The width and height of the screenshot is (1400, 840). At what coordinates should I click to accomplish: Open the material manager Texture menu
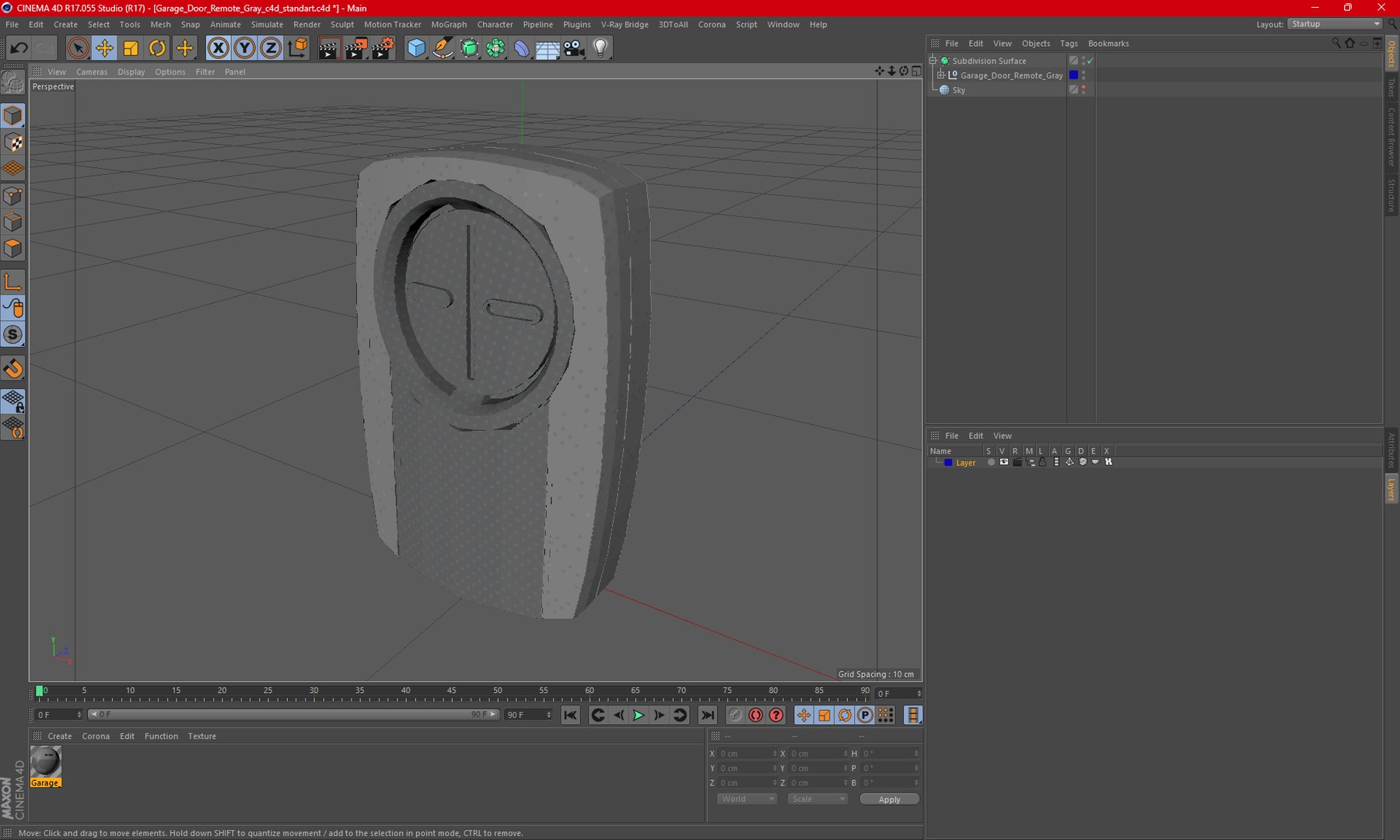(202, 737)
